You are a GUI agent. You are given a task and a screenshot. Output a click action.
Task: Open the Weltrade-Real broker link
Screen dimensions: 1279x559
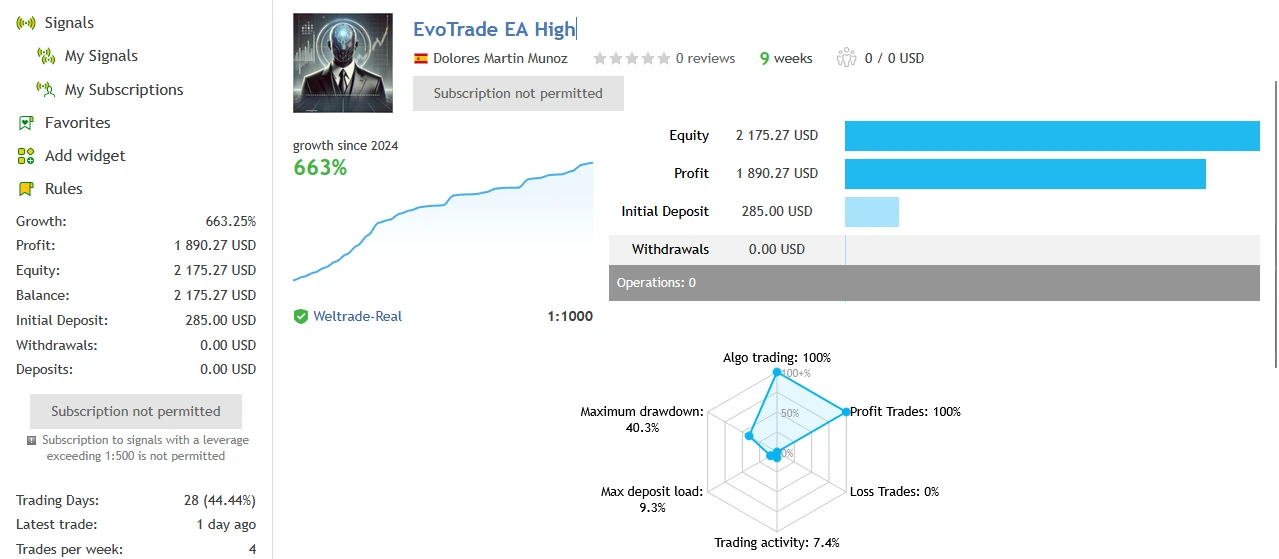[x=357, y=316]
